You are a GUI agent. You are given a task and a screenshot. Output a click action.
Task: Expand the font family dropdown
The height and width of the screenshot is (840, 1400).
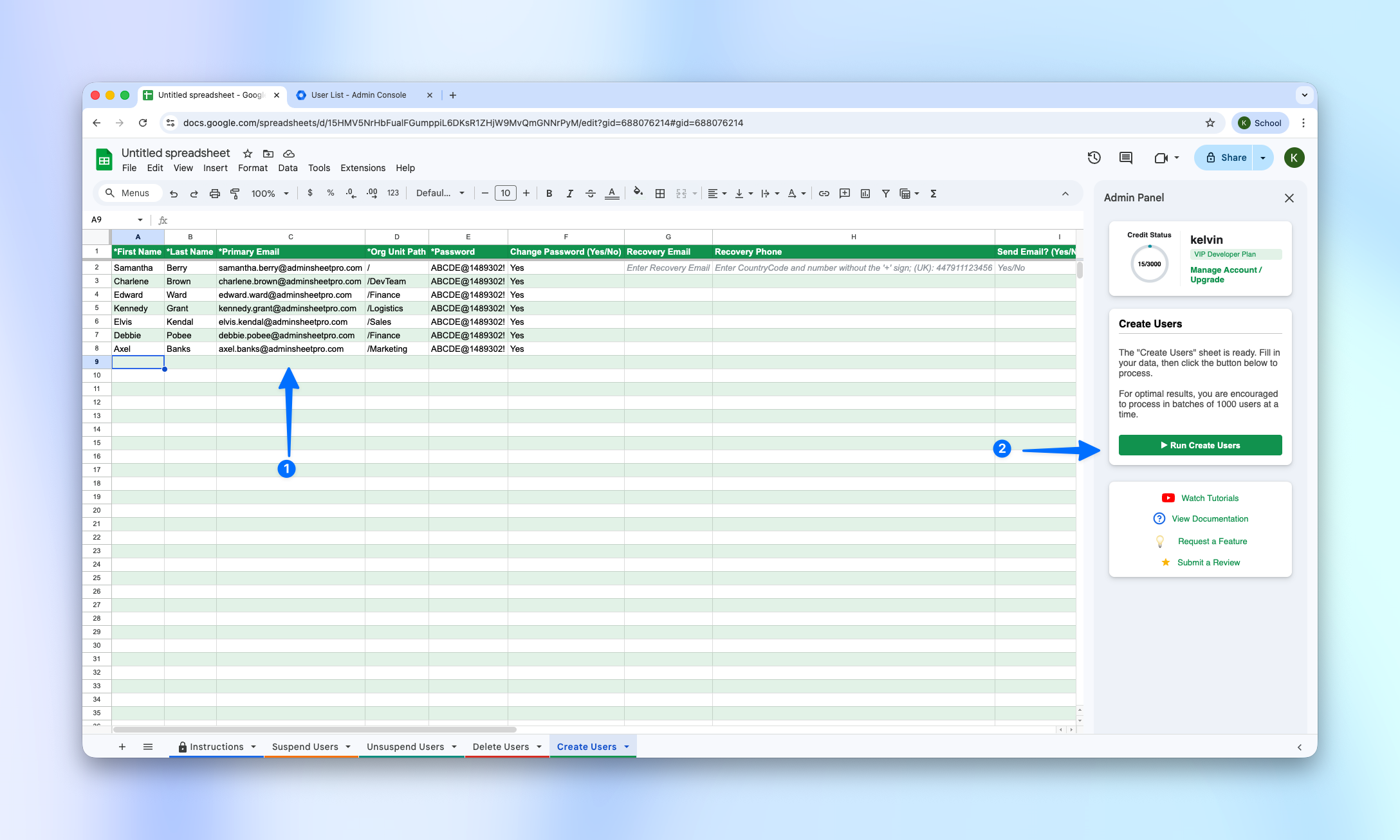point(440,194)
